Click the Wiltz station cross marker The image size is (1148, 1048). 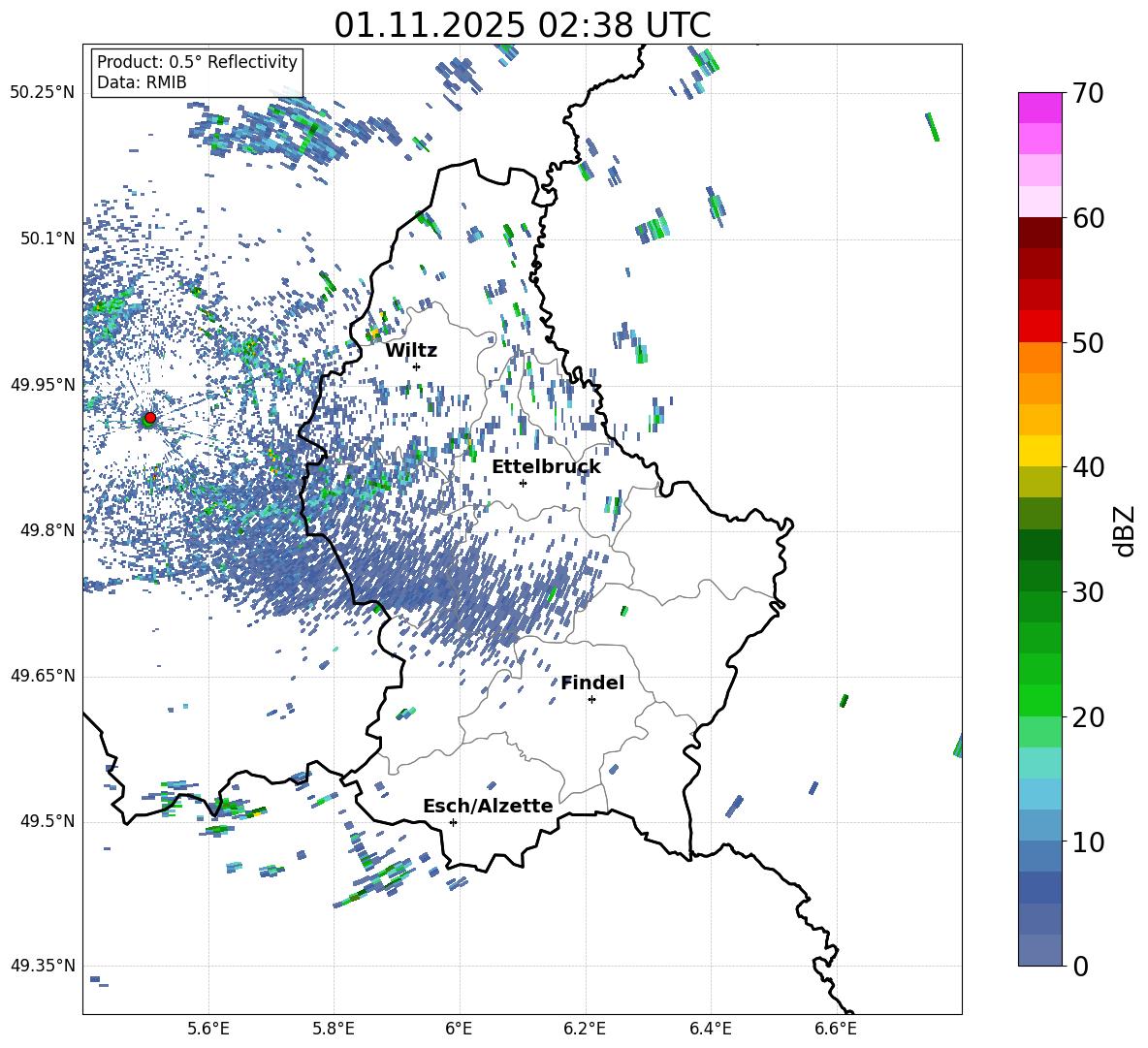point(417,366)
